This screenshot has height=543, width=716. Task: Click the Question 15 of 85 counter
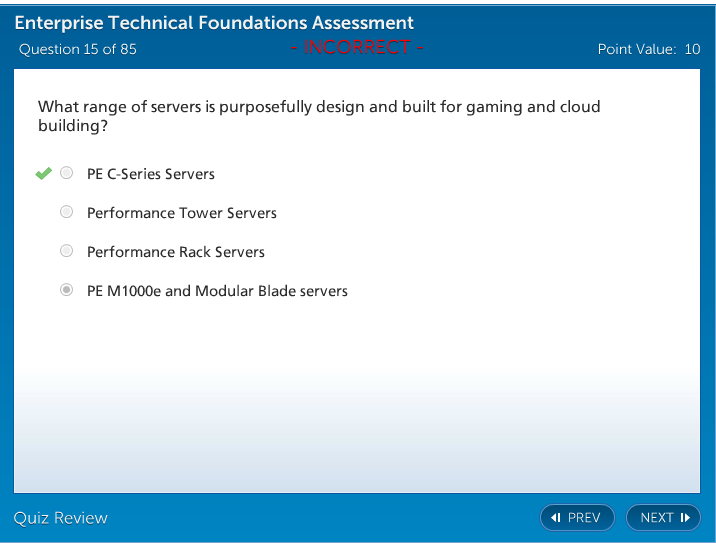point(78,49)
